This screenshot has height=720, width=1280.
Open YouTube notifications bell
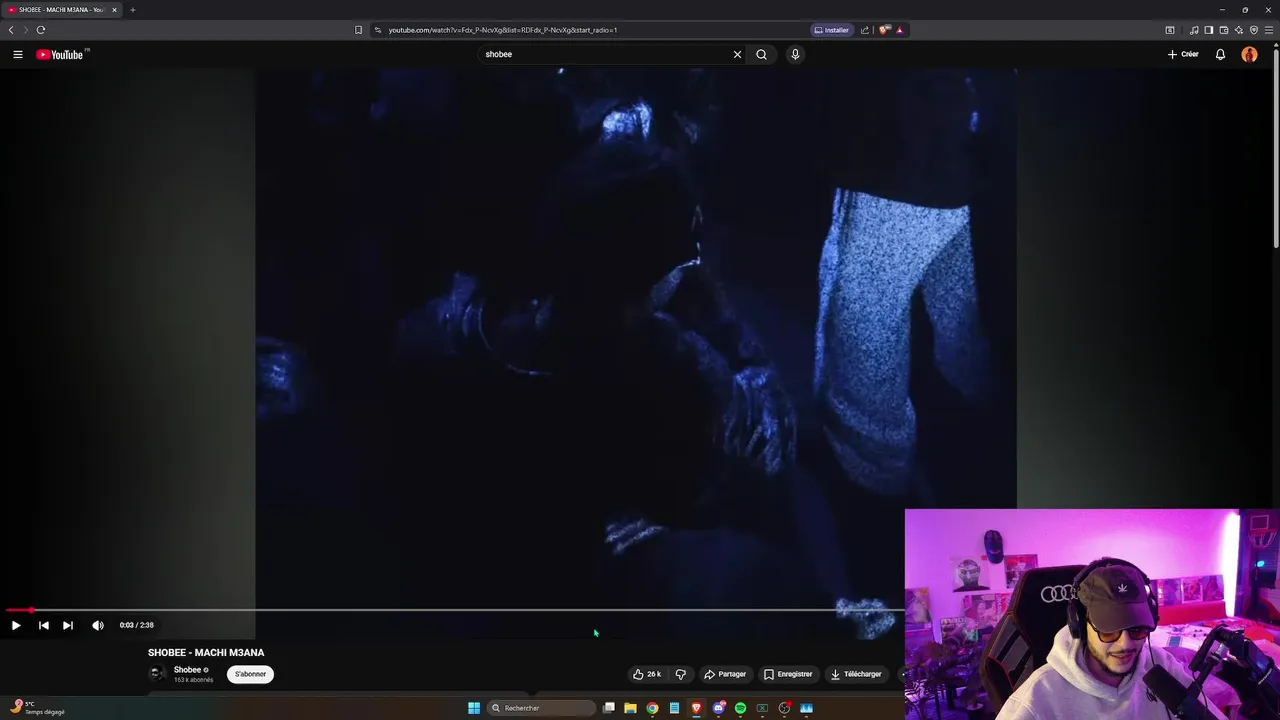point(1220,54)
